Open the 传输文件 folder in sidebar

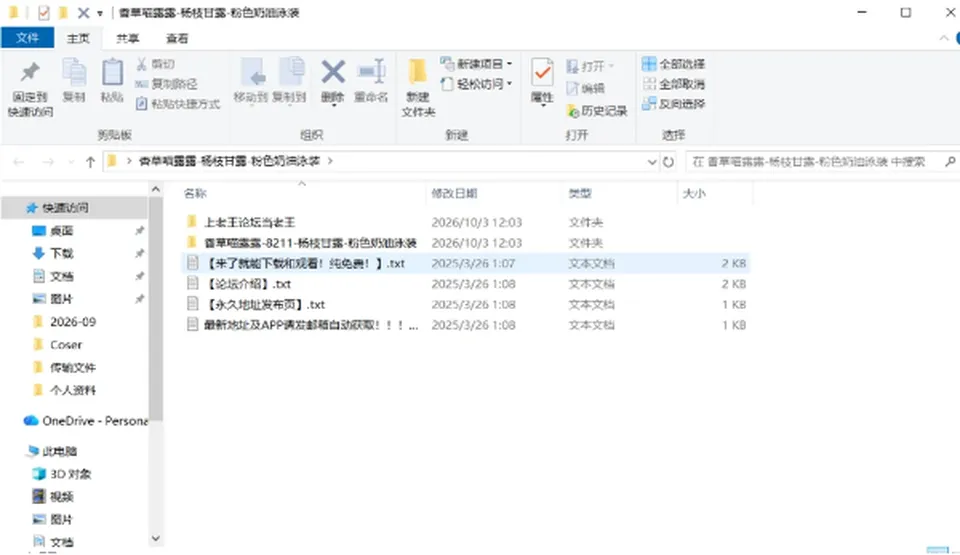click(73, 368)
